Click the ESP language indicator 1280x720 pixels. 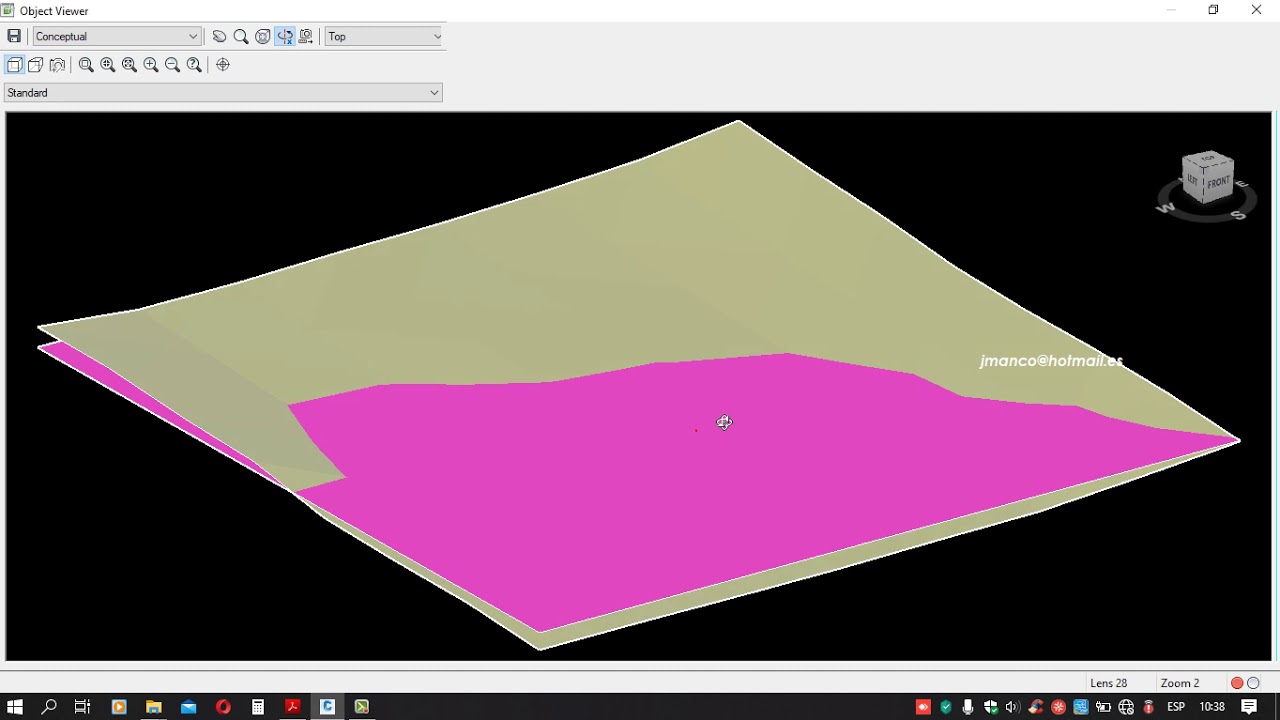point(1176,707)
